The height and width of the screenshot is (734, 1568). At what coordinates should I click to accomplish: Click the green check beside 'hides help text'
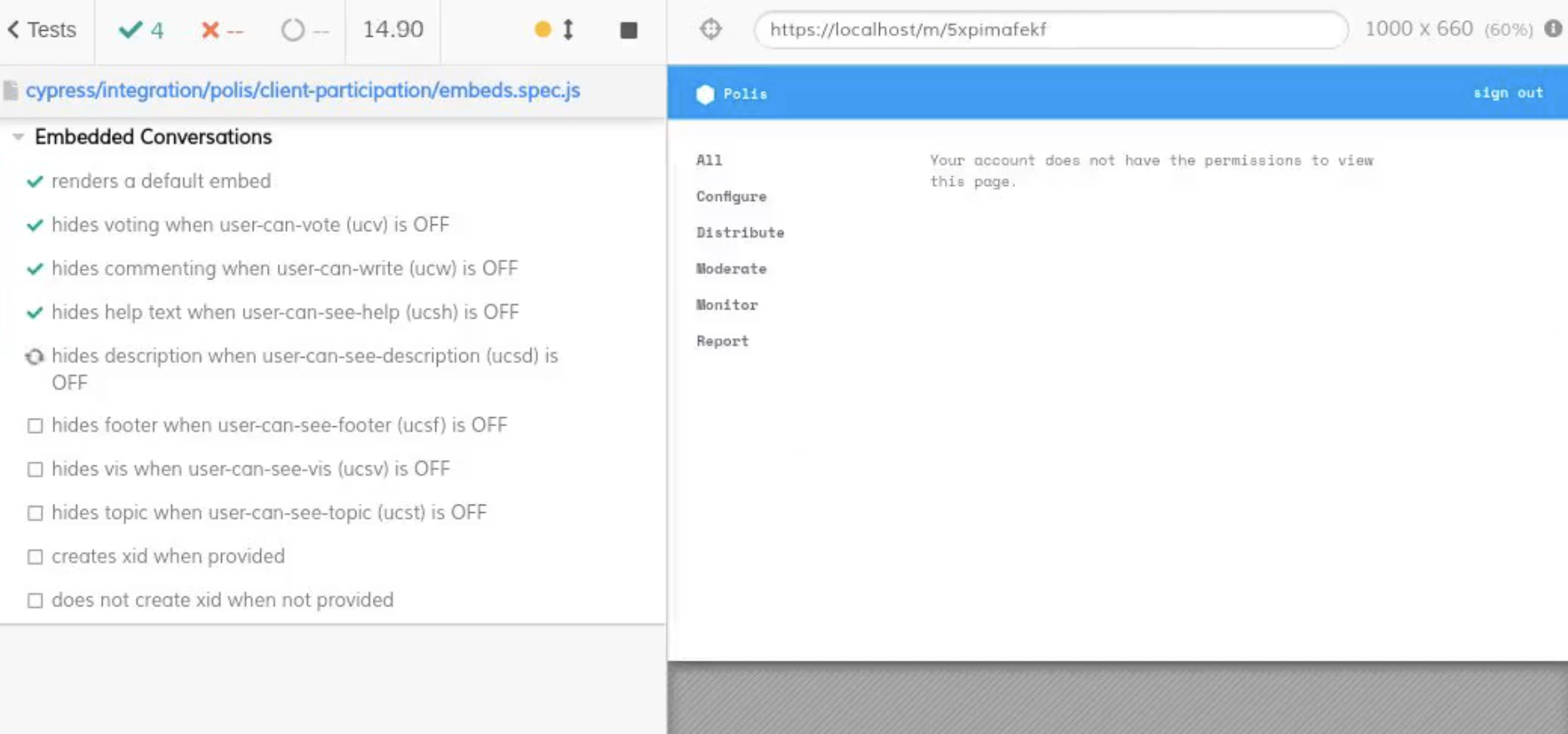point(34,312)
